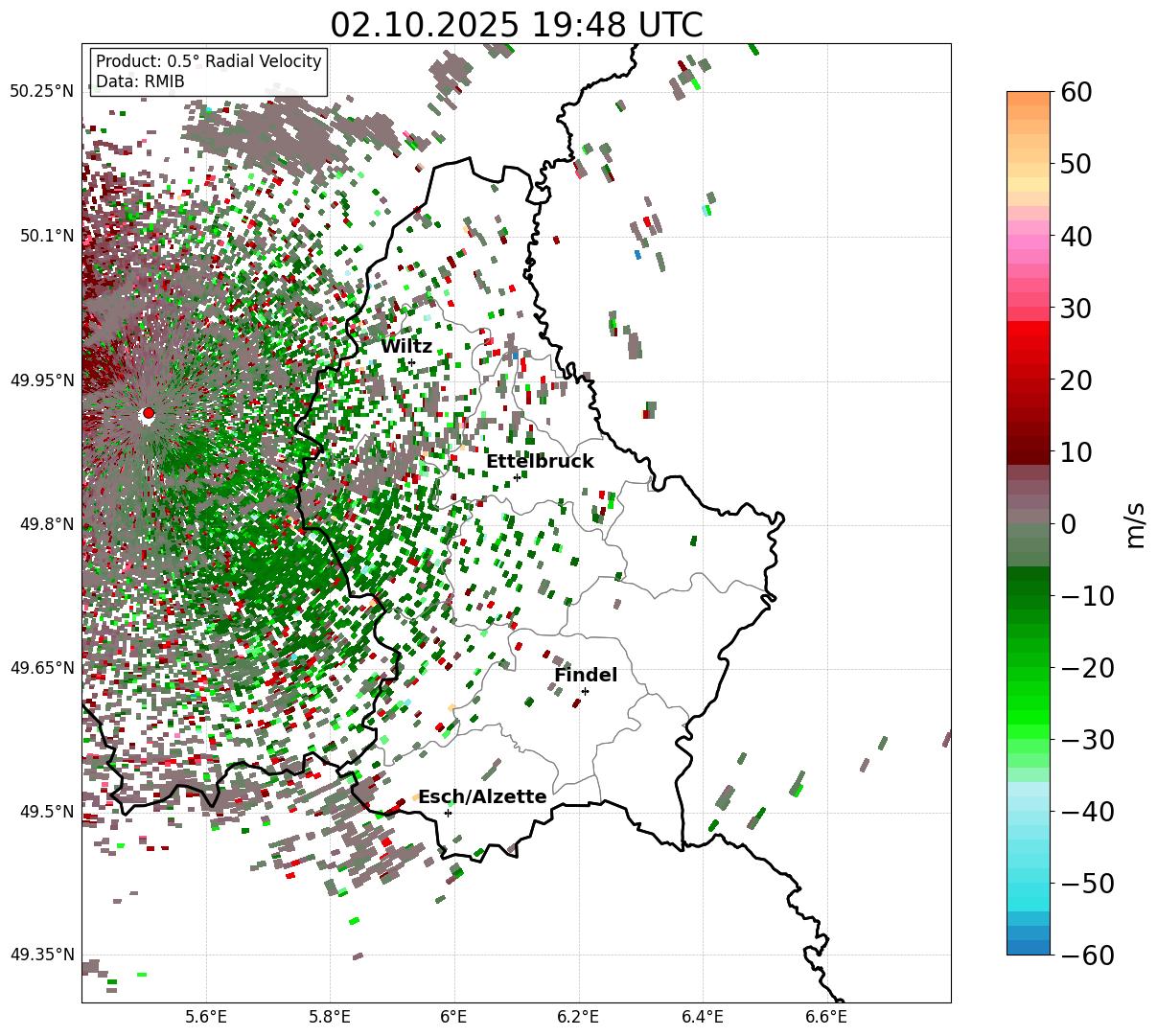The height and width of the screenshot is (1036, 1157).
Task: Click the 5.6°E longitude label
Action: (206, 1017)
